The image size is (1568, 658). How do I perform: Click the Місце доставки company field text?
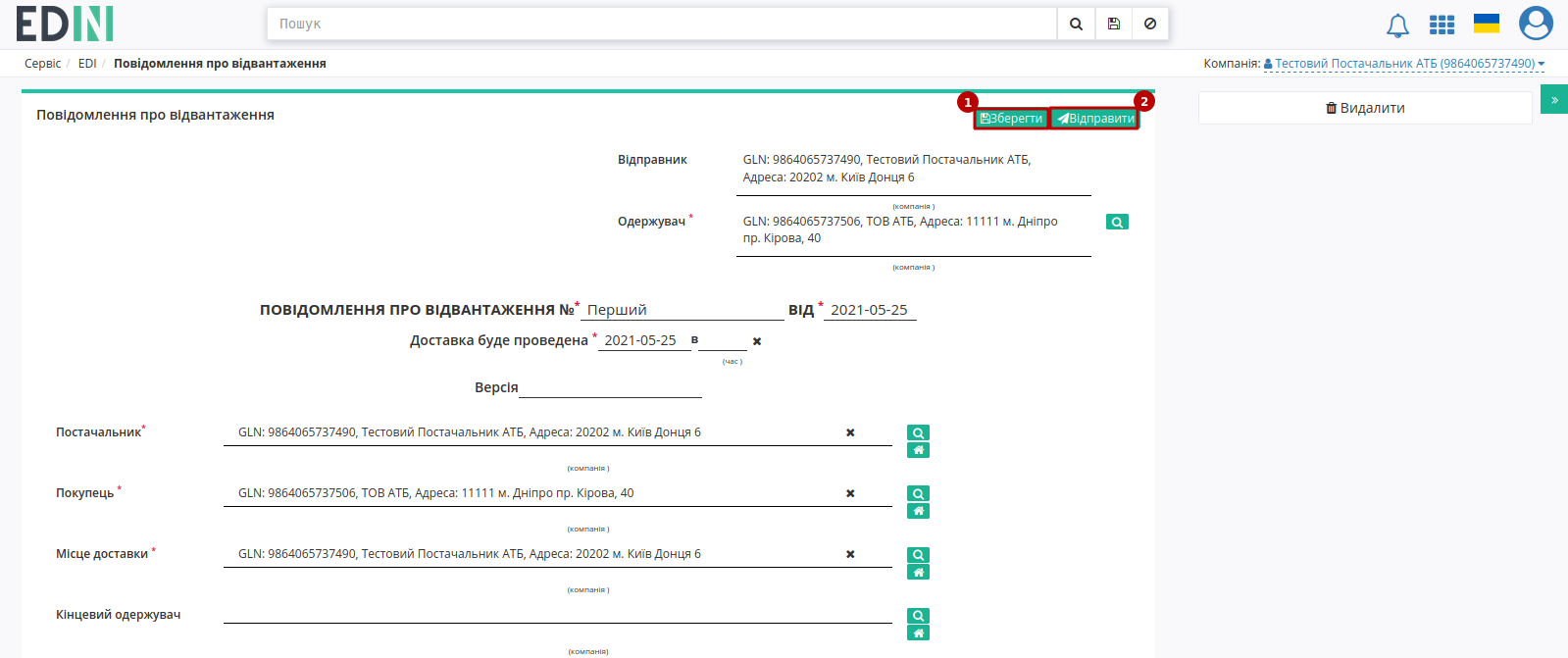tap(470, 554)
